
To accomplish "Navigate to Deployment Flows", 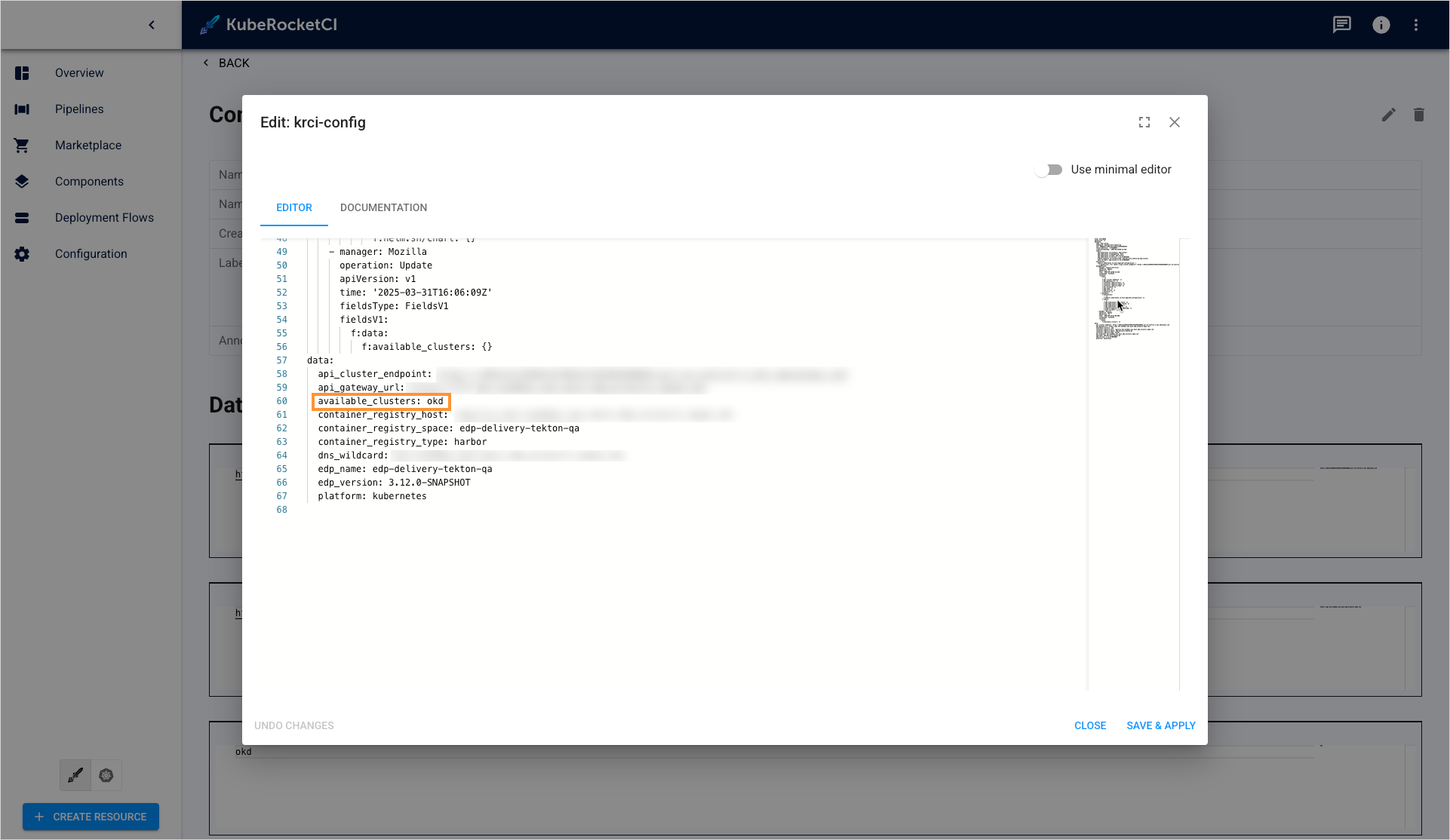I will (x=104, y=217).
